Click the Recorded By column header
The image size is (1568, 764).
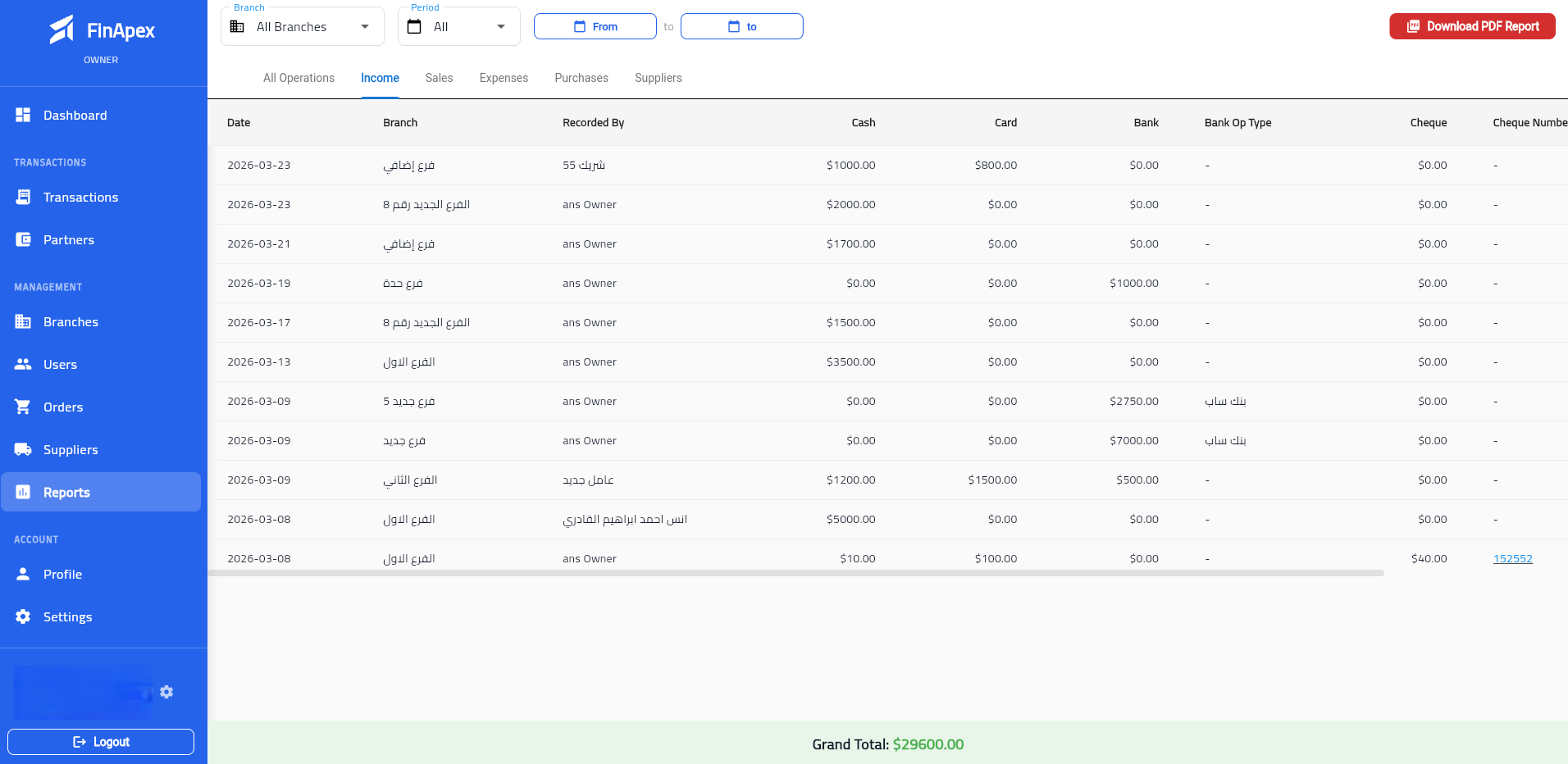click(593, 122)
